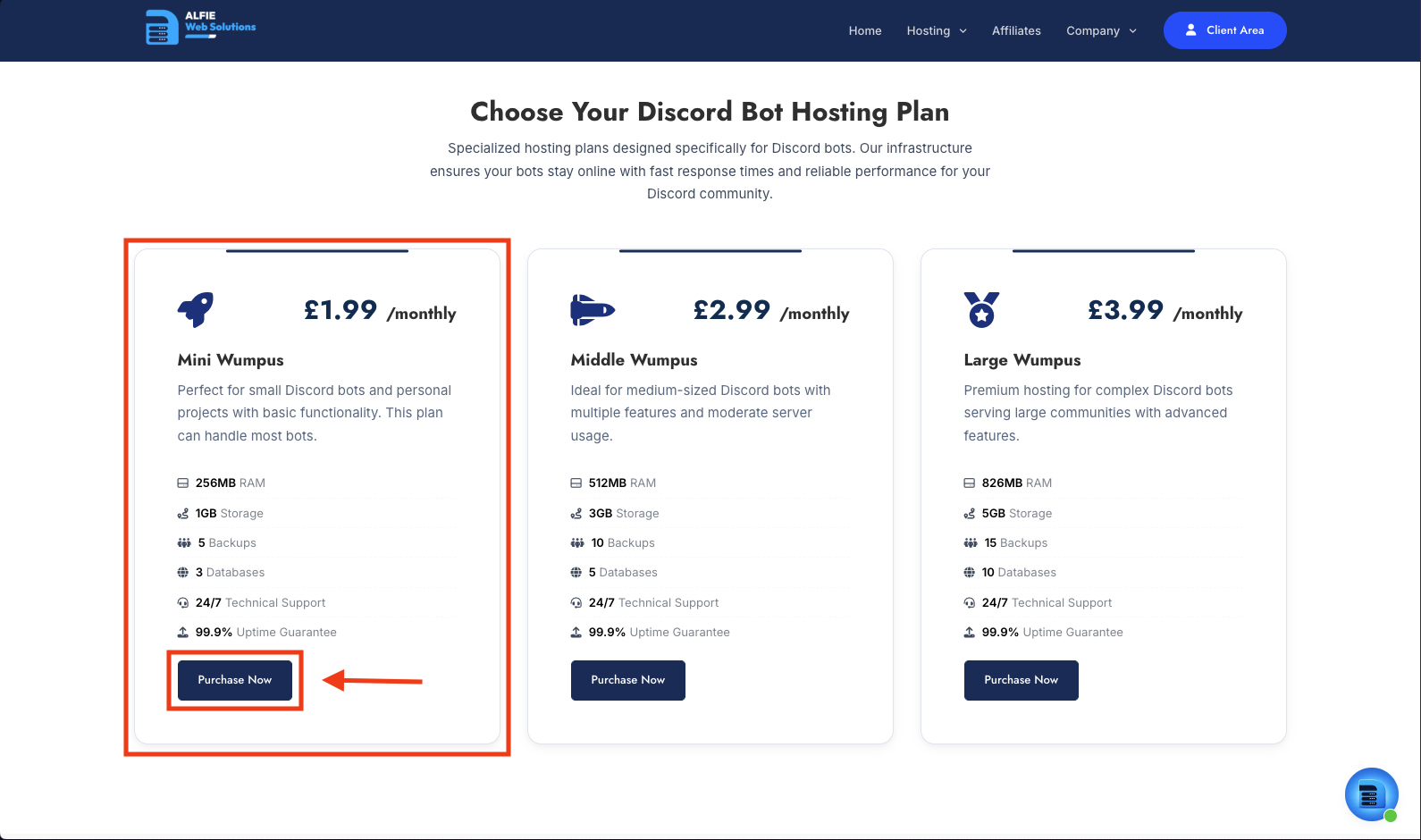Purchase the Large Wumpus plan
This screenshot has width=1421, height=840.
point(1021,680)
